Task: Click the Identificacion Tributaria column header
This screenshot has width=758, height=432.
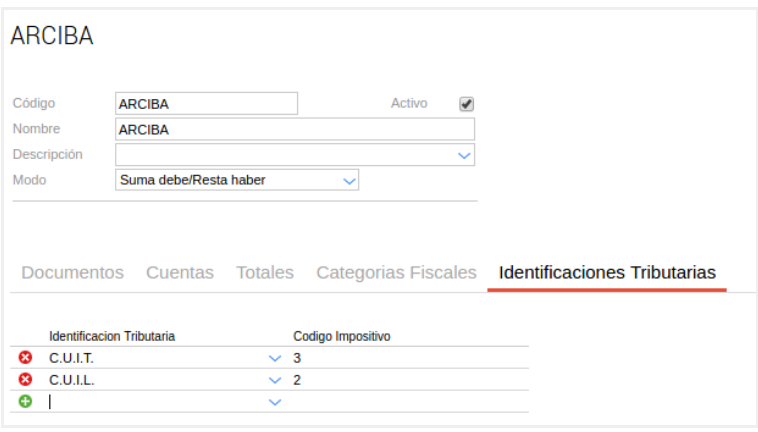Action: 112,337
